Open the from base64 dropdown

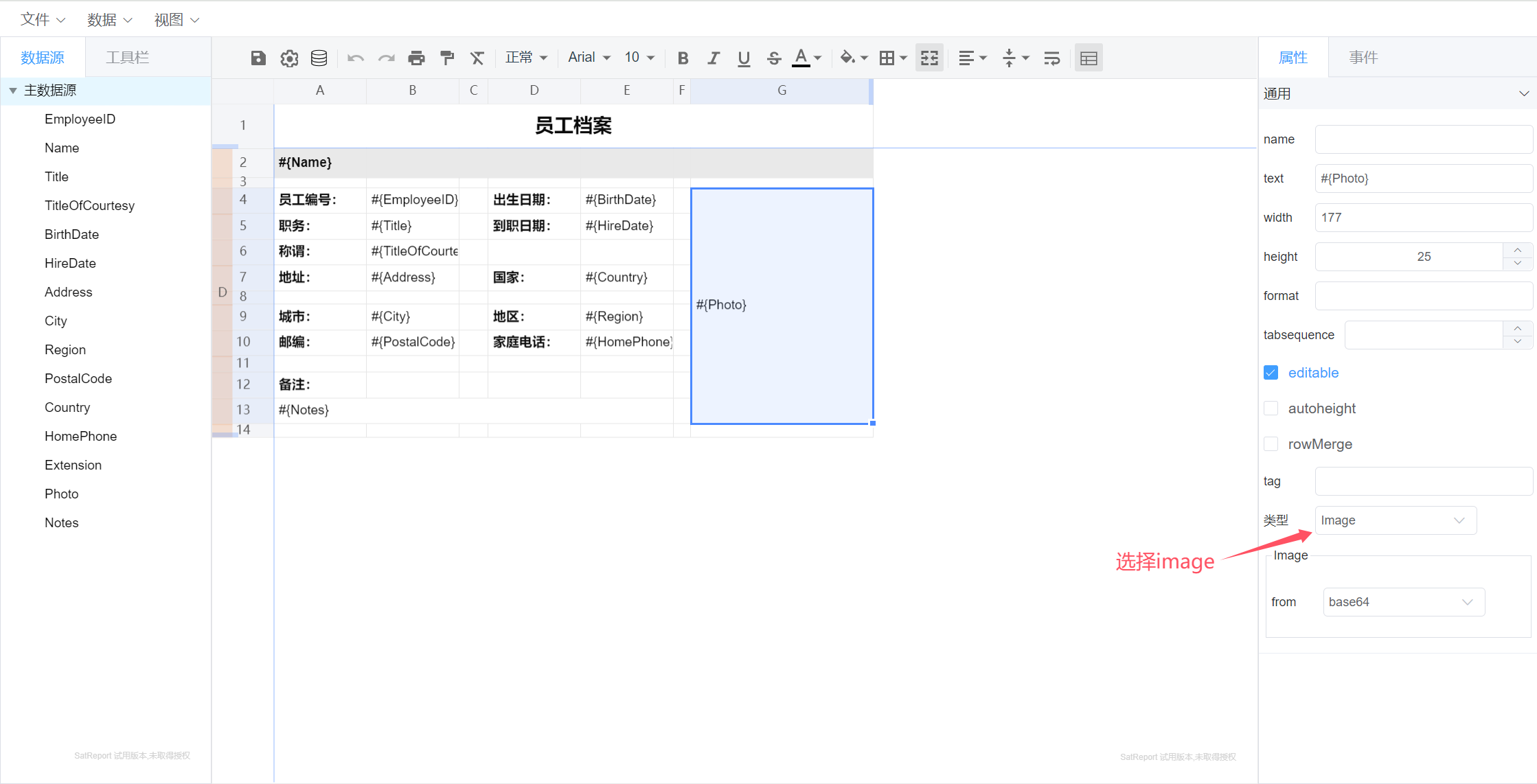pyautogui.click(x=1404, y=602)
